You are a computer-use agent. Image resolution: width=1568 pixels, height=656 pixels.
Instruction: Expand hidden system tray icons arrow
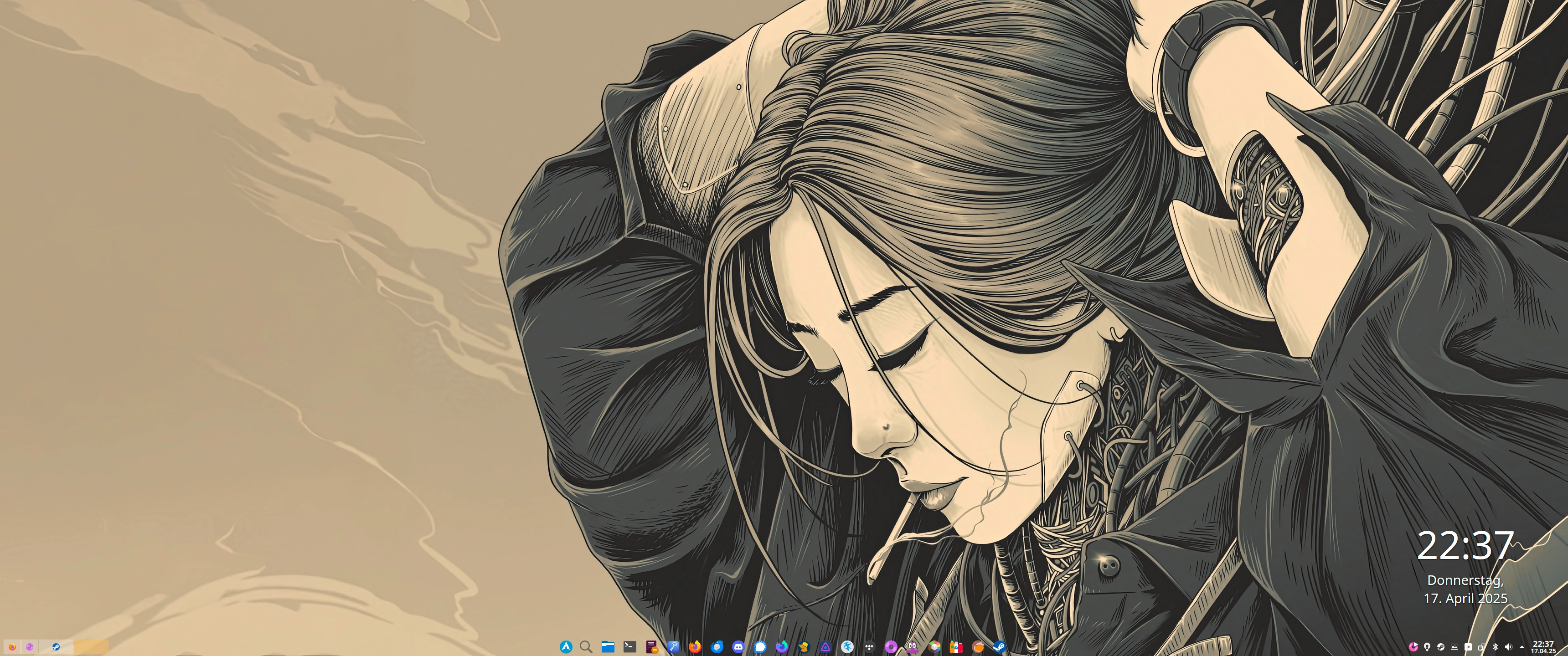click(x=1522, y=647)
